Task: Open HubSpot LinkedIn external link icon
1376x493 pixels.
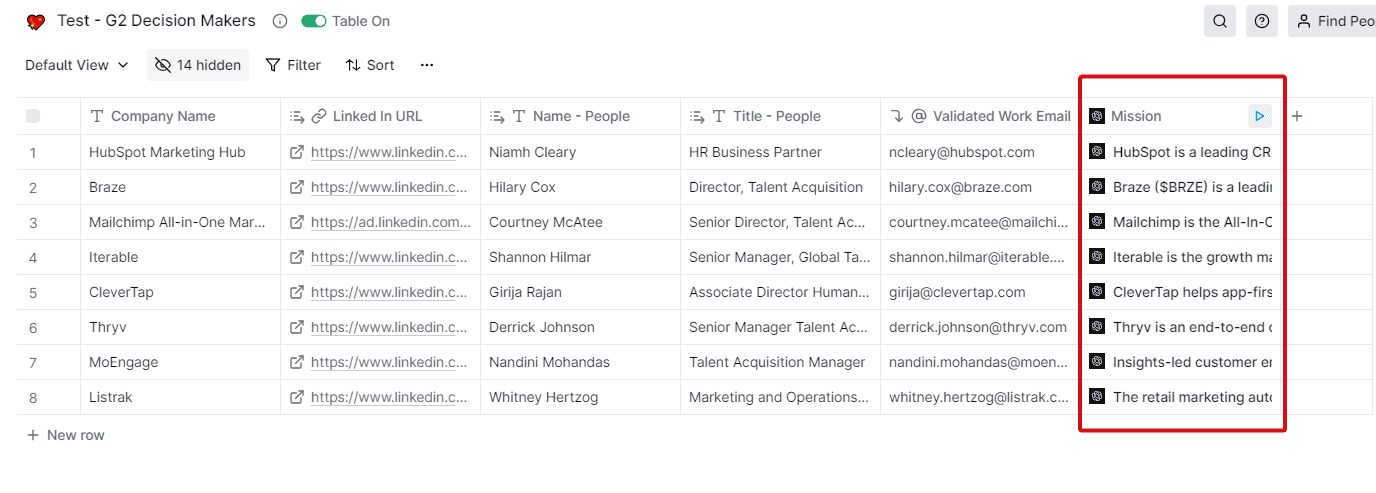Action: tap(297, 152)
